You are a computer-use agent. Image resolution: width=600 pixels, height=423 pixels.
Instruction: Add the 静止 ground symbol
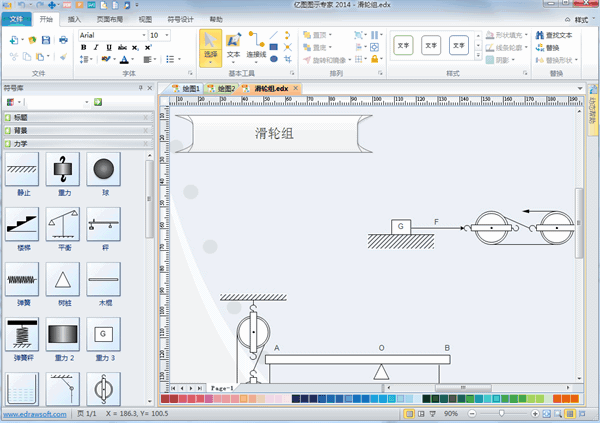point(22,169)
